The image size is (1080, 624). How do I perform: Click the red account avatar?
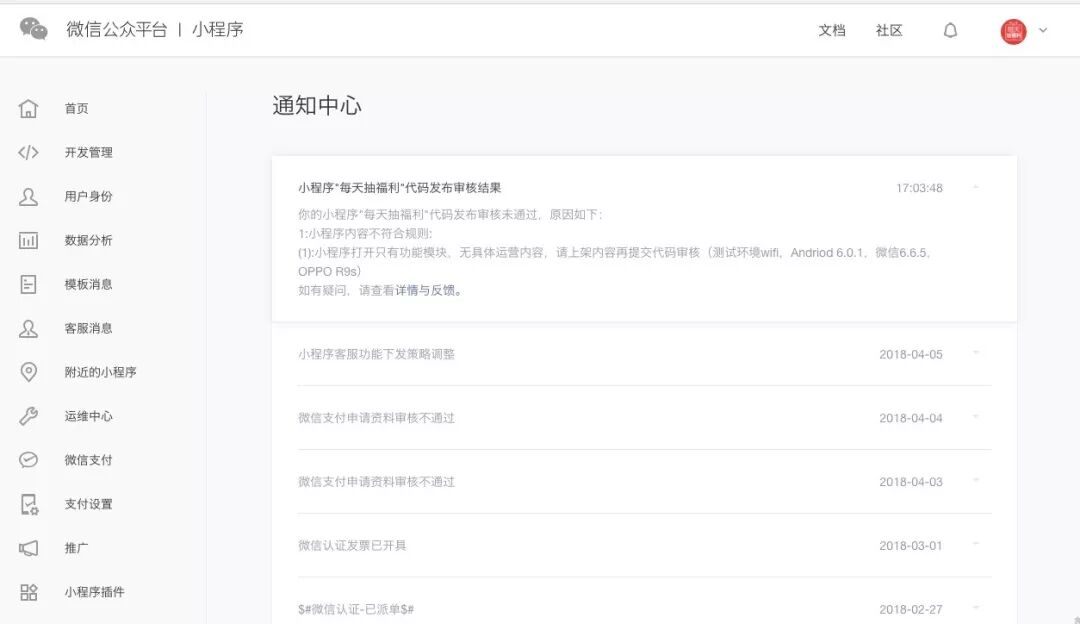pyautogui.click(x=1013, y=31)
